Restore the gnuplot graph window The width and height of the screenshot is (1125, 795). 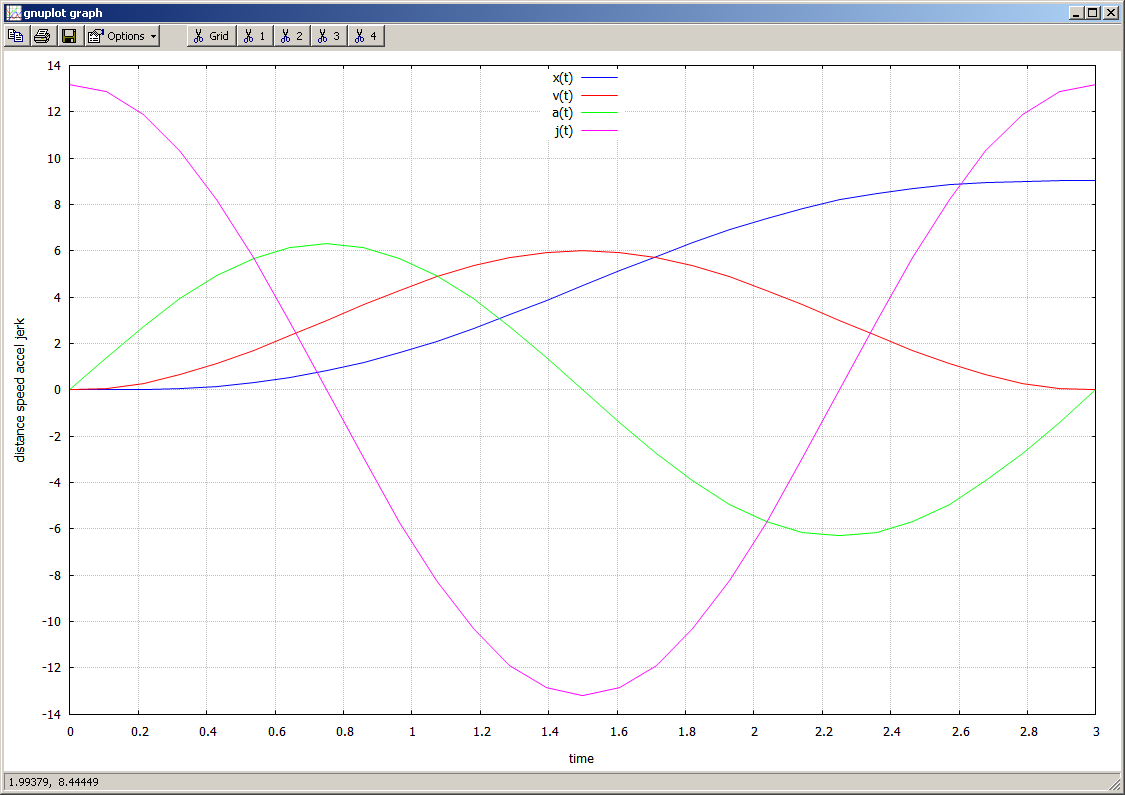(1092, 13)
